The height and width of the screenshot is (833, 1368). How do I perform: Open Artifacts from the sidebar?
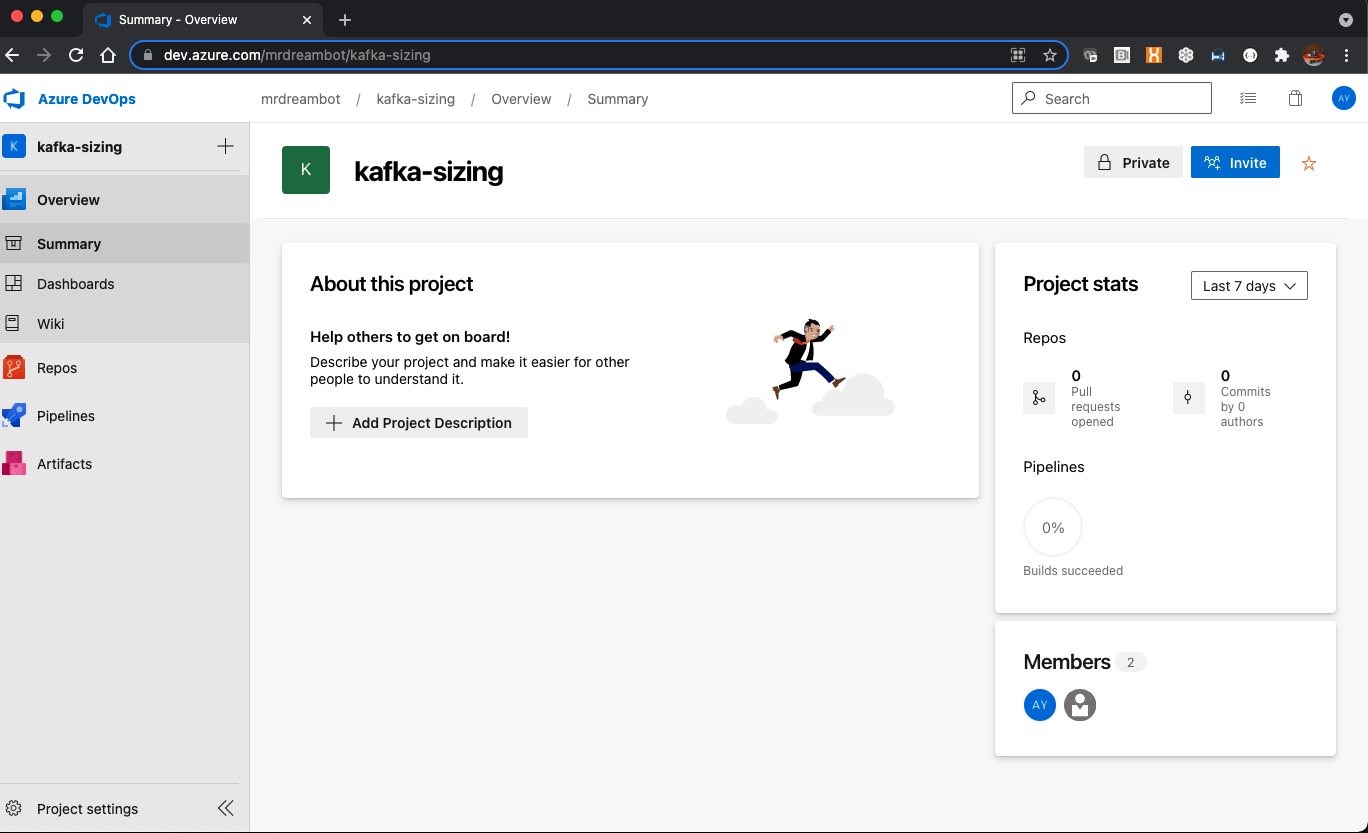click(124, 463)
